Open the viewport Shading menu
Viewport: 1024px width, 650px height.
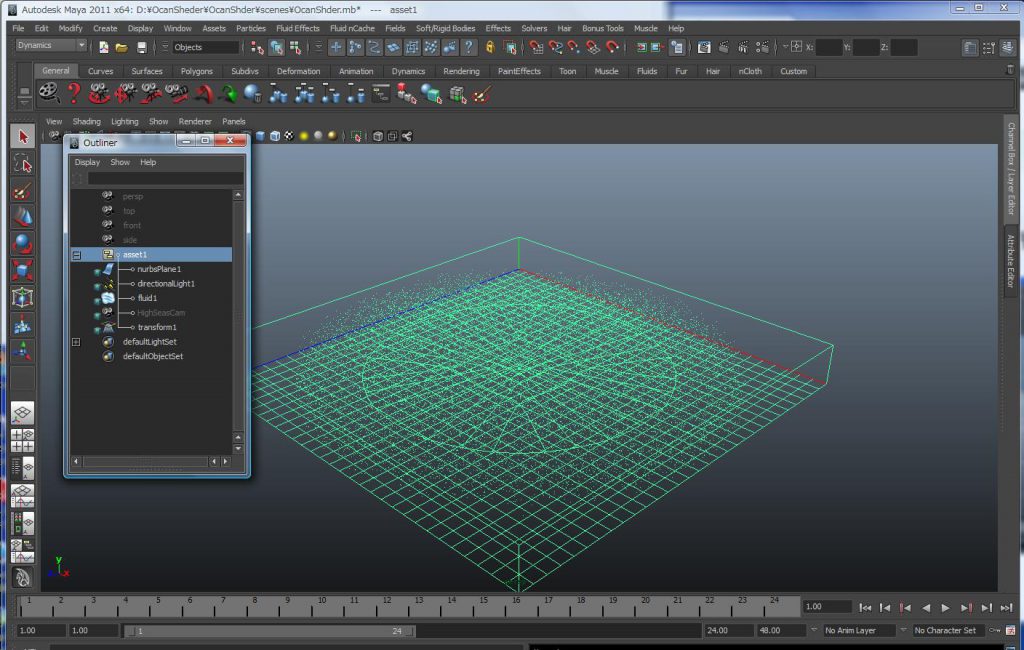click(86, 122)
